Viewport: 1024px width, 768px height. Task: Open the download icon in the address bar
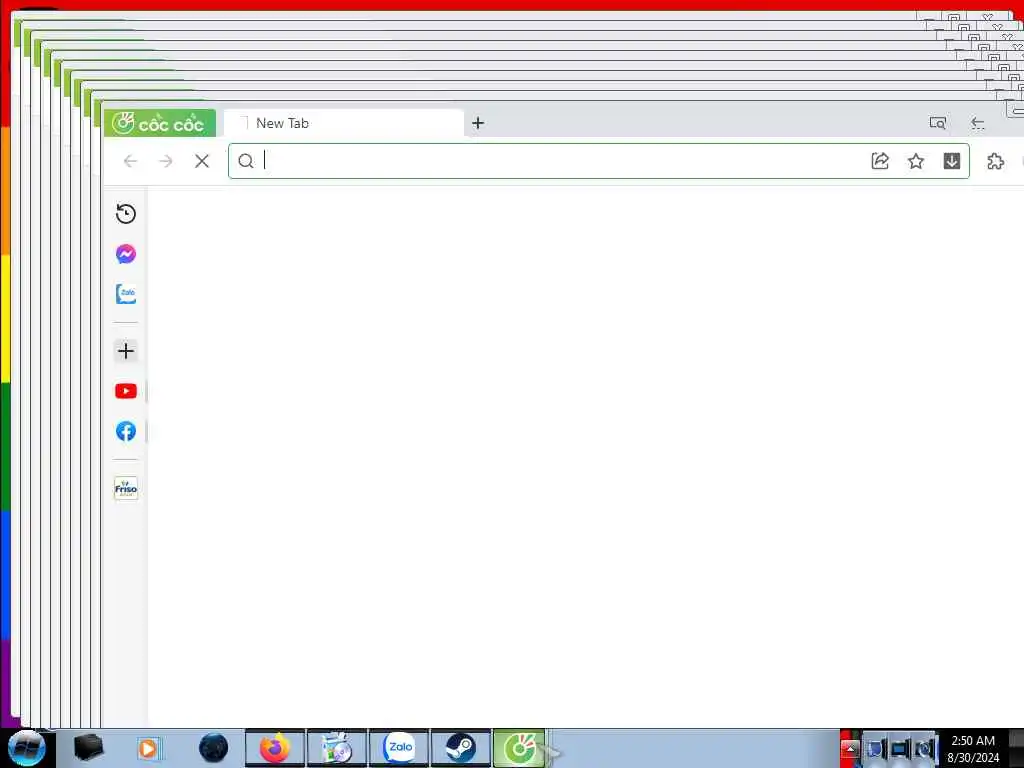click(x=952, y=161)
